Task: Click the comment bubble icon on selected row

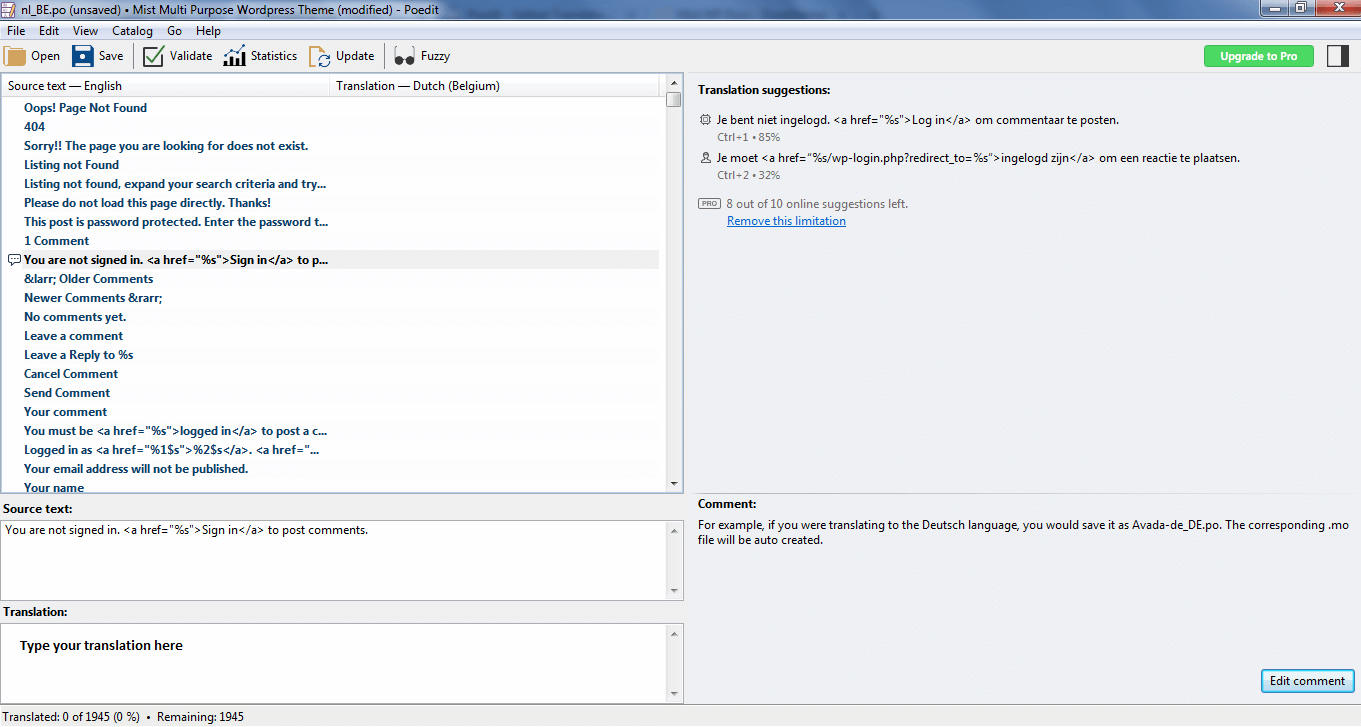Action: [14, 260]
